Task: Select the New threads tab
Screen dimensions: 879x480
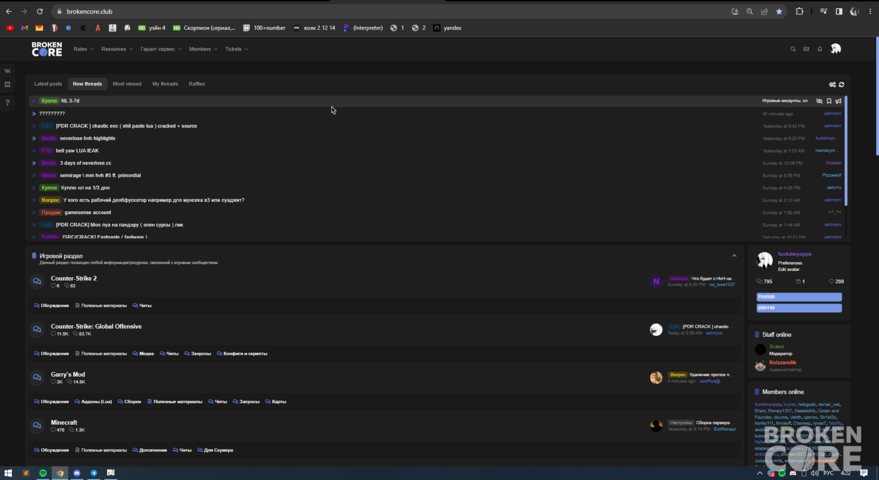Action: click(x=87, y=84)
